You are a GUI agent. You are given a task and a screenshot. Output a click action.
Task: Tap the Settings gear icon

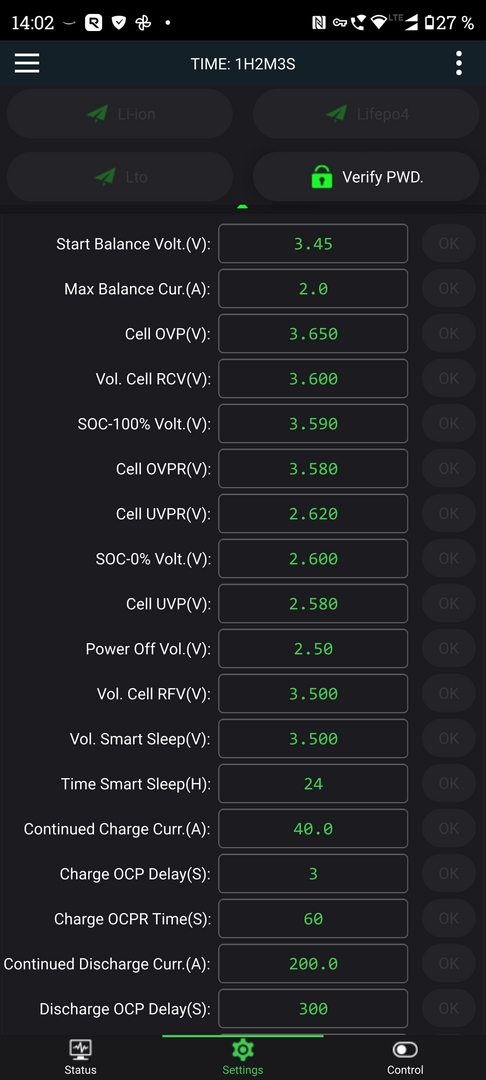(x=242, y=1050)
